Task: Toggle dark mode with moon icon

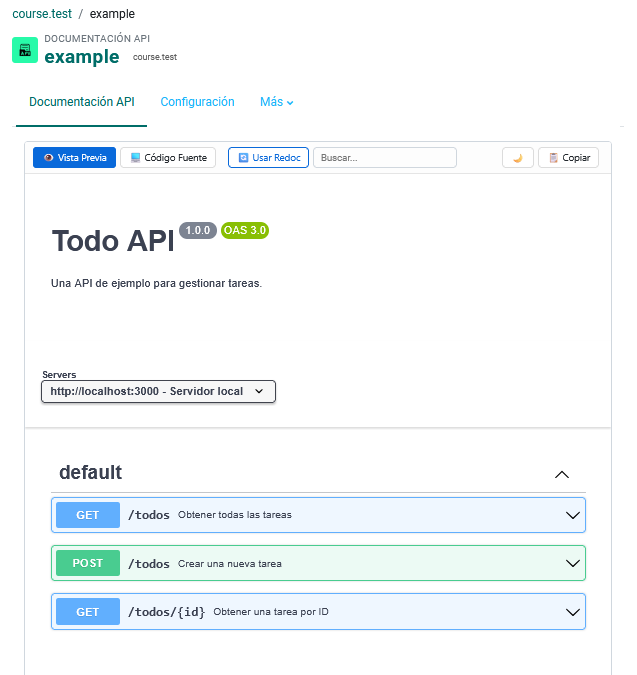Action: pos(518,158)
